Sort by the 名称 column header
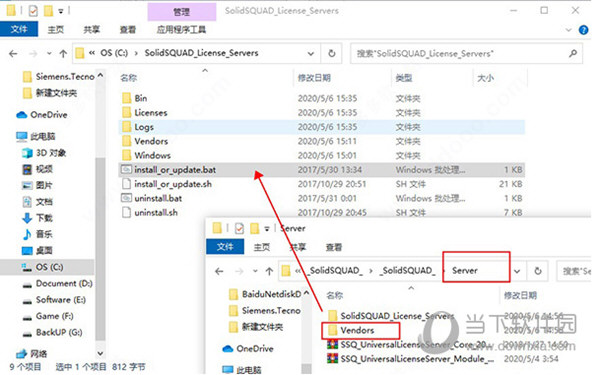The image size is (600, 375). click(x=129, y=78)
